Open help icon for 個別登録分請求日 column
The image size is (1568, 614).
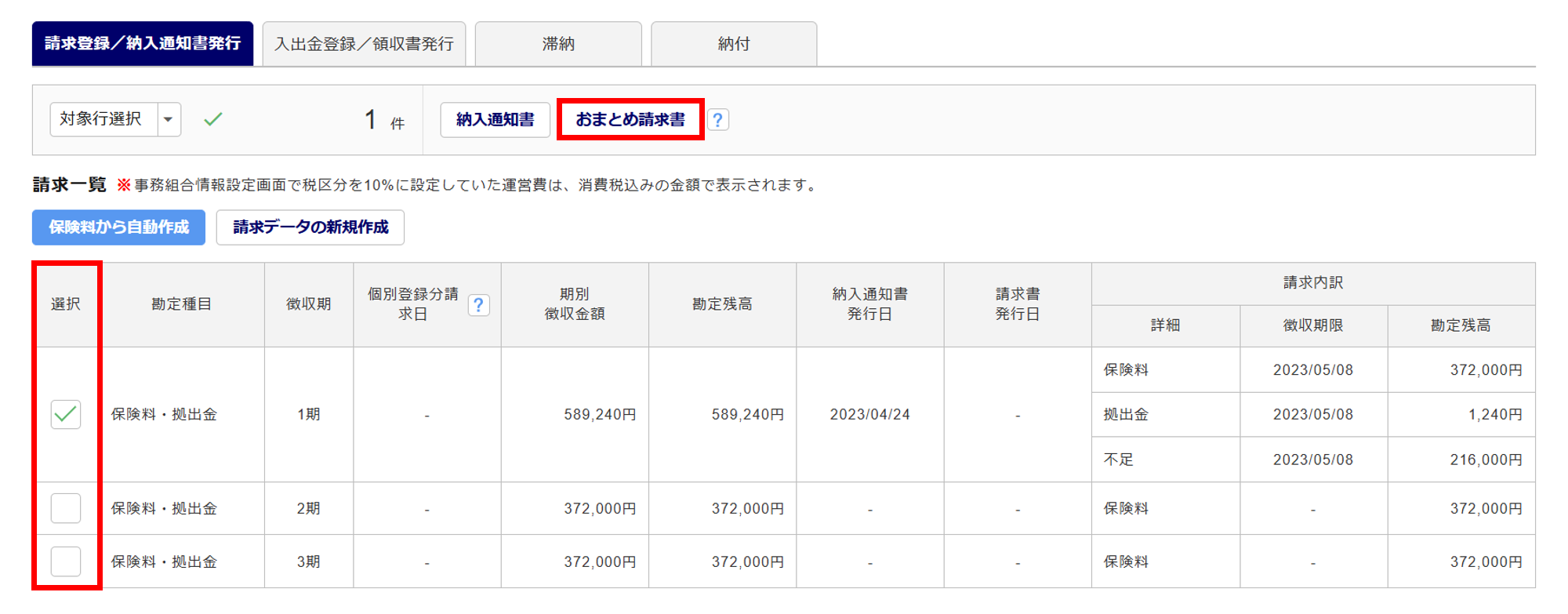[x=478, y=305]
